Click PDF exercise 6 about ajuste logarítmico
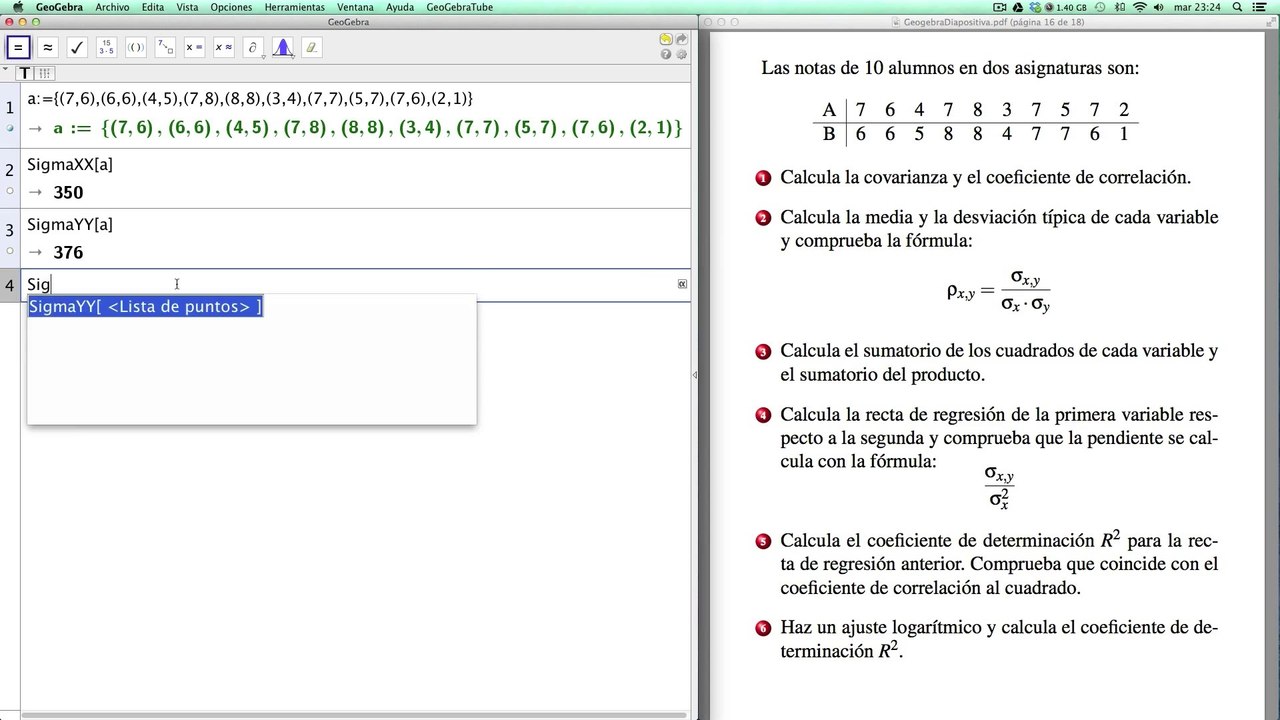The height and width of the screenshot is (720, 1280). click(x=998, y=639)
